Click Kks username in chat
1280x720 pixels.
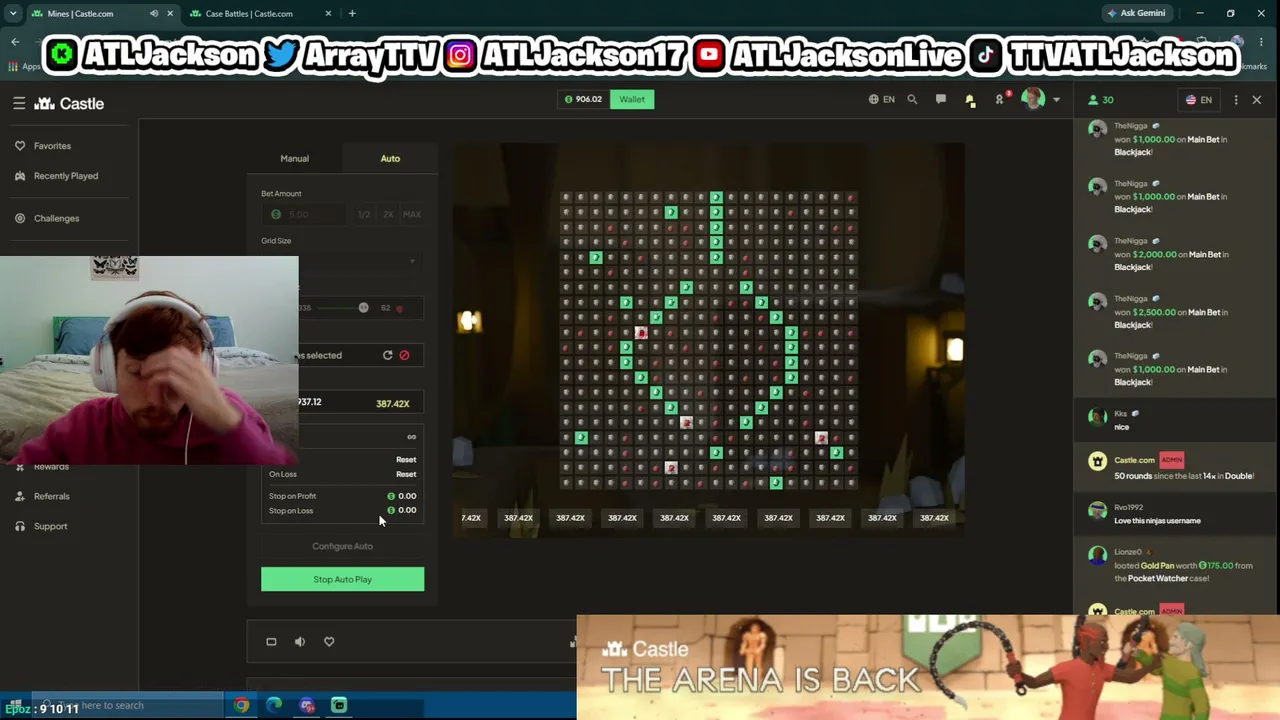pos(1121,413)
